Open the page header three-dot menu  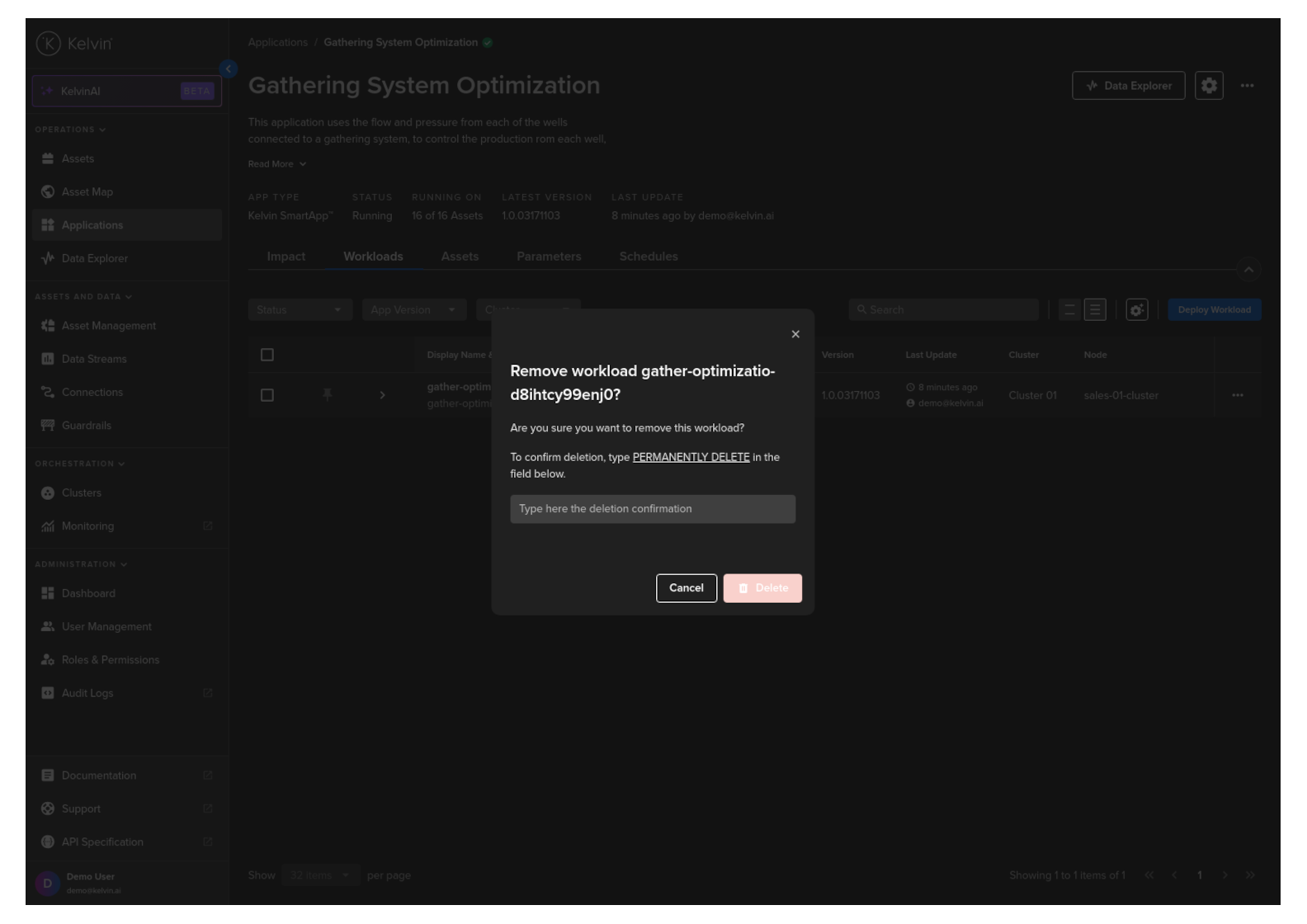click(1247, 86)
